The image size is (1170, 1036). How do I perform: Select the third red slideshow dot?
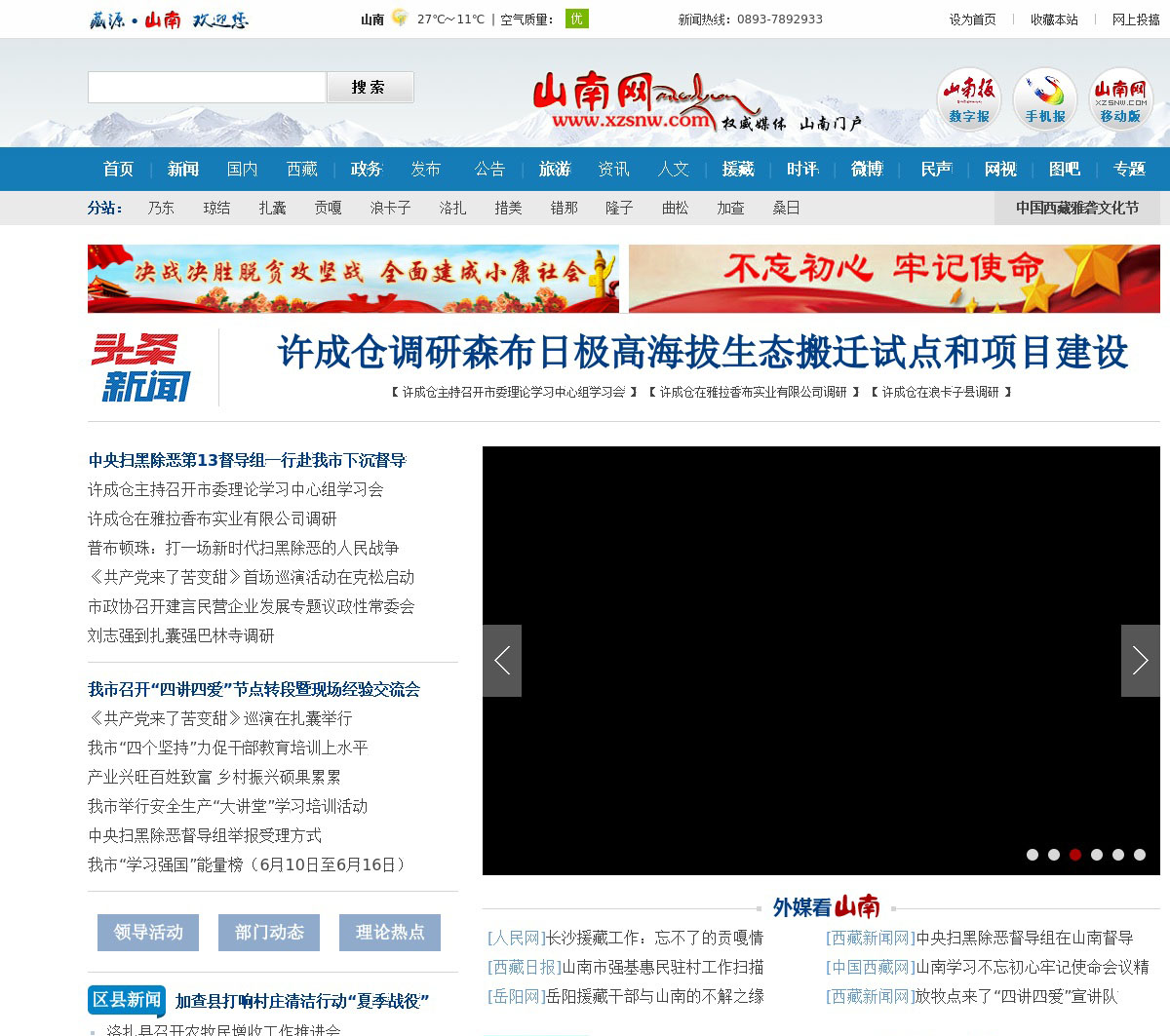click(x=1075, y=855)
